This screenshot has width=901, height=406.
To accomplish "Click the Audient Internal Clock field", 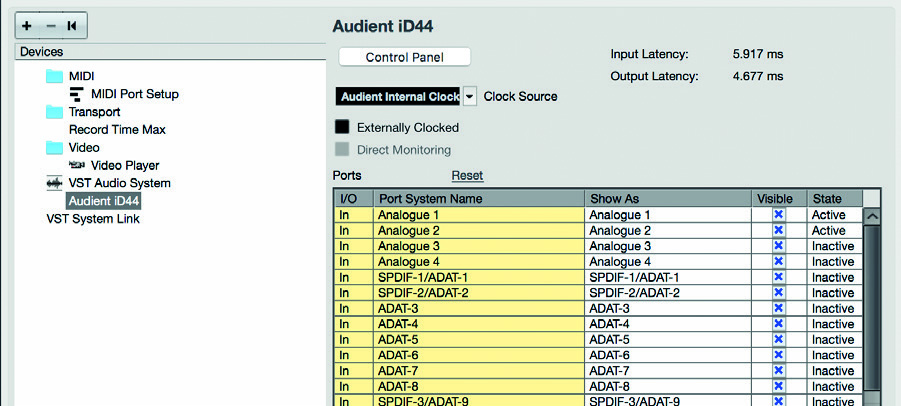I will [398, 96].
